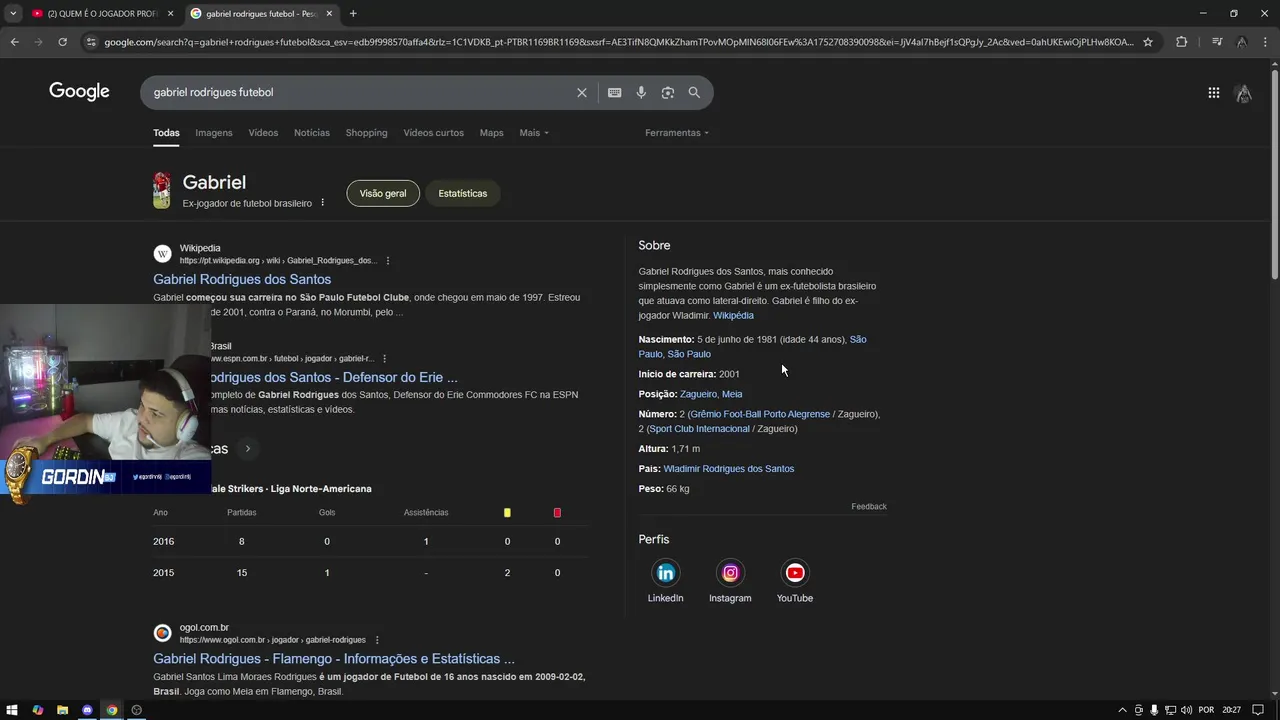This screenshot has width=1280, height=720.
Task: Open the Grêmio Foot-Ball Porto Alegrense link
Action: click(x=760, y=414)
